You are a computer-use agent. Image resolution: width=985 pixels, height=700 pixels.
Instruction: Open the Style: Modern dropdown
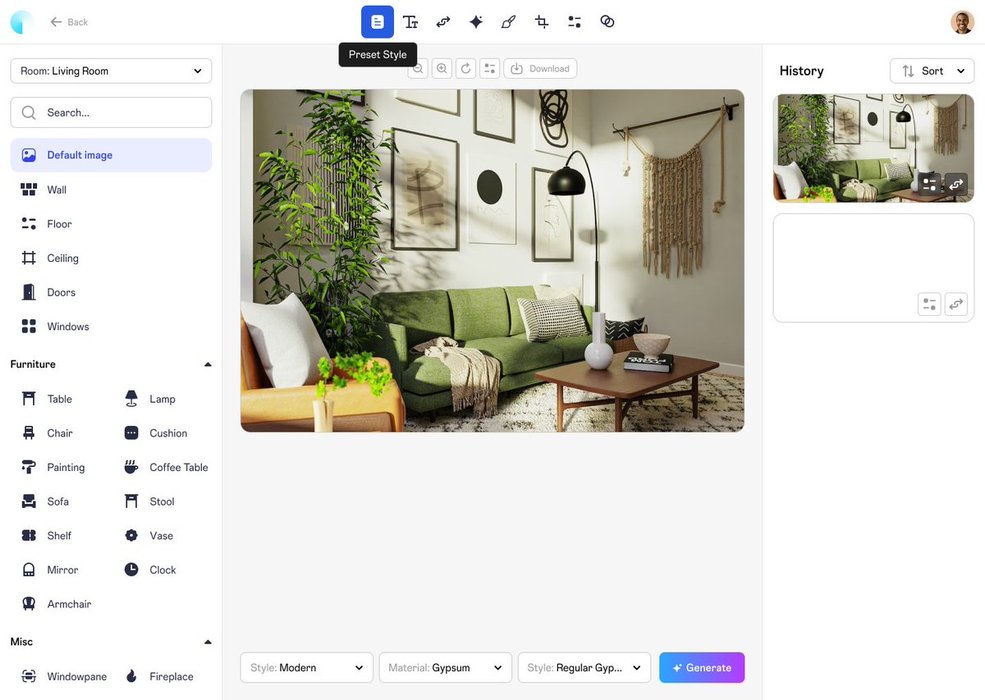pos(306,668)
